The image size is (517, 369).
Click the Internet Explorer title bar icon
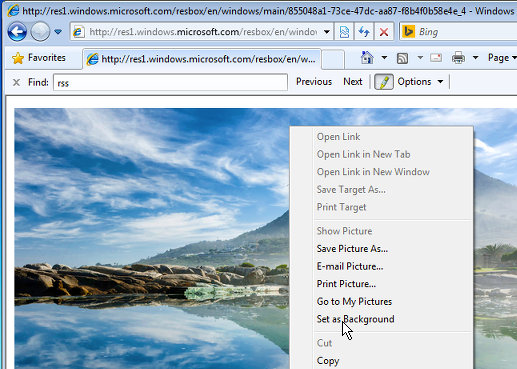[x=13, y=11]
